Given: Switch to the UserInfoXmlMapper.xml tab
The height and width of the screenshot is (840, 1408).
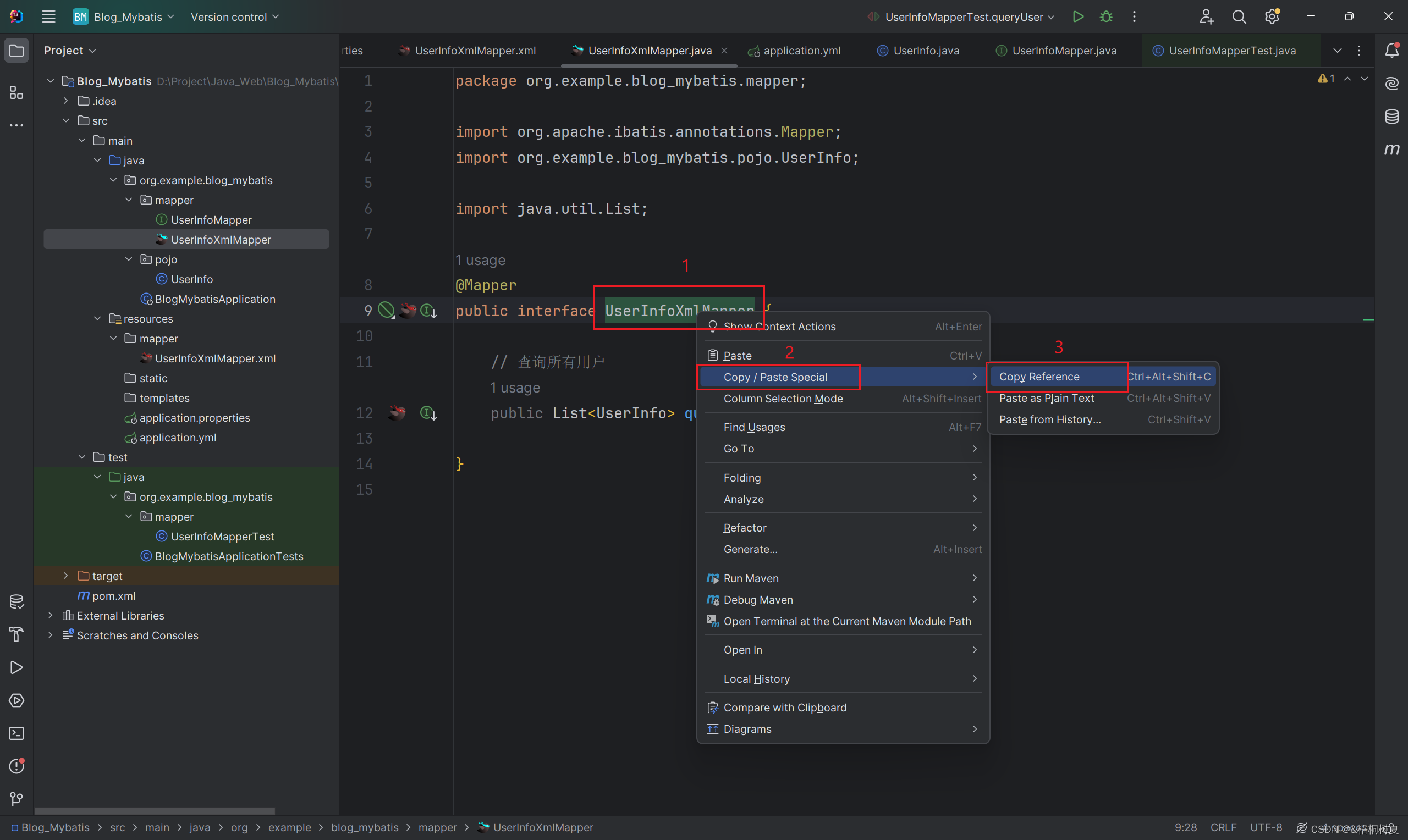Looking at the screenshot, I should [x=468, y=51].
